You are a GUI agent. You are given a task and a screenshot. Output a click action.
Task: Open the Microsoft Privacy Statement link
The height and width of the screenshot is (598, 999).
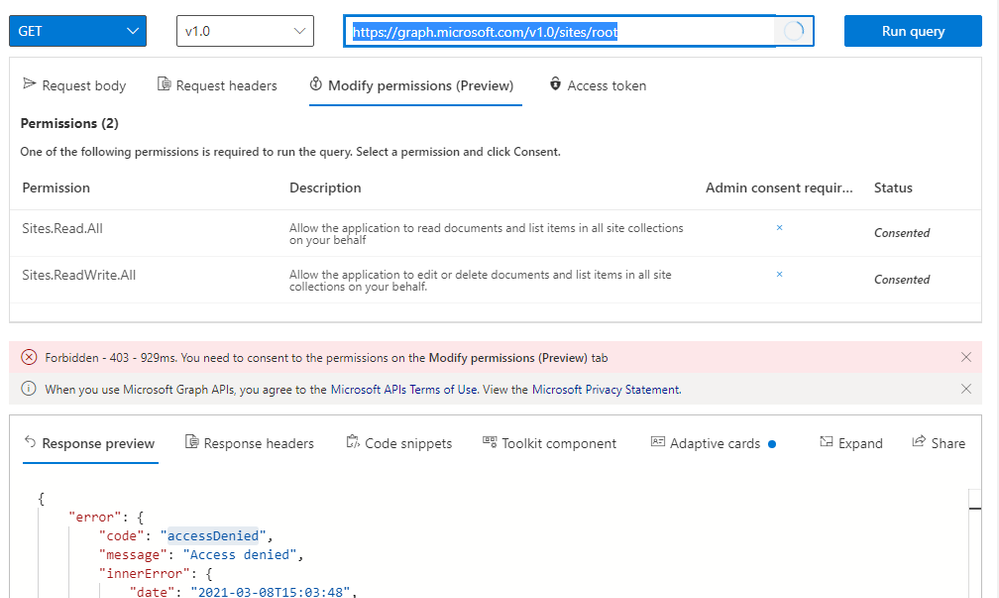(x=606, y=390)
